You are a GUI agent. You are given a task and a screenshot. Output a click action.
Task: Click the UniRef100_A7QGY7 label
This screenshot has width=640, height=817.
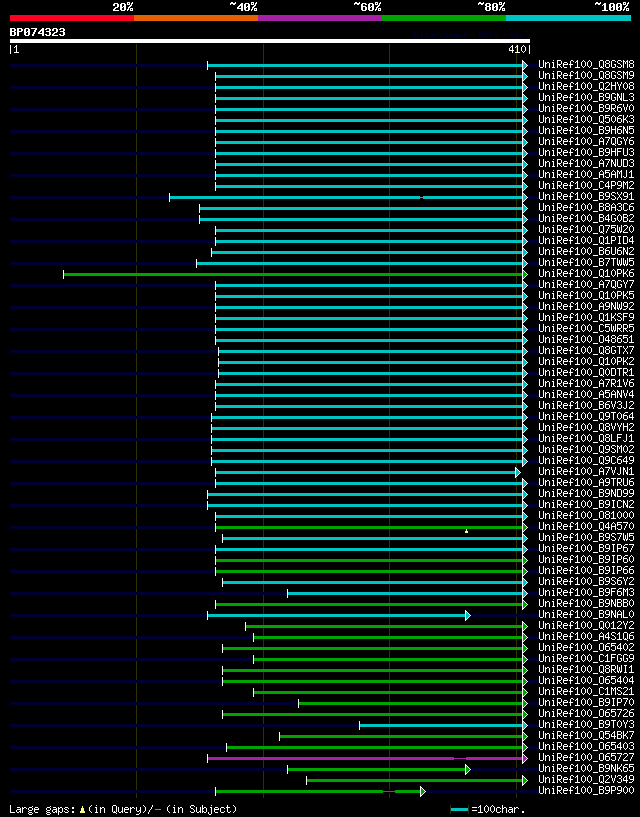pos(586,284)
